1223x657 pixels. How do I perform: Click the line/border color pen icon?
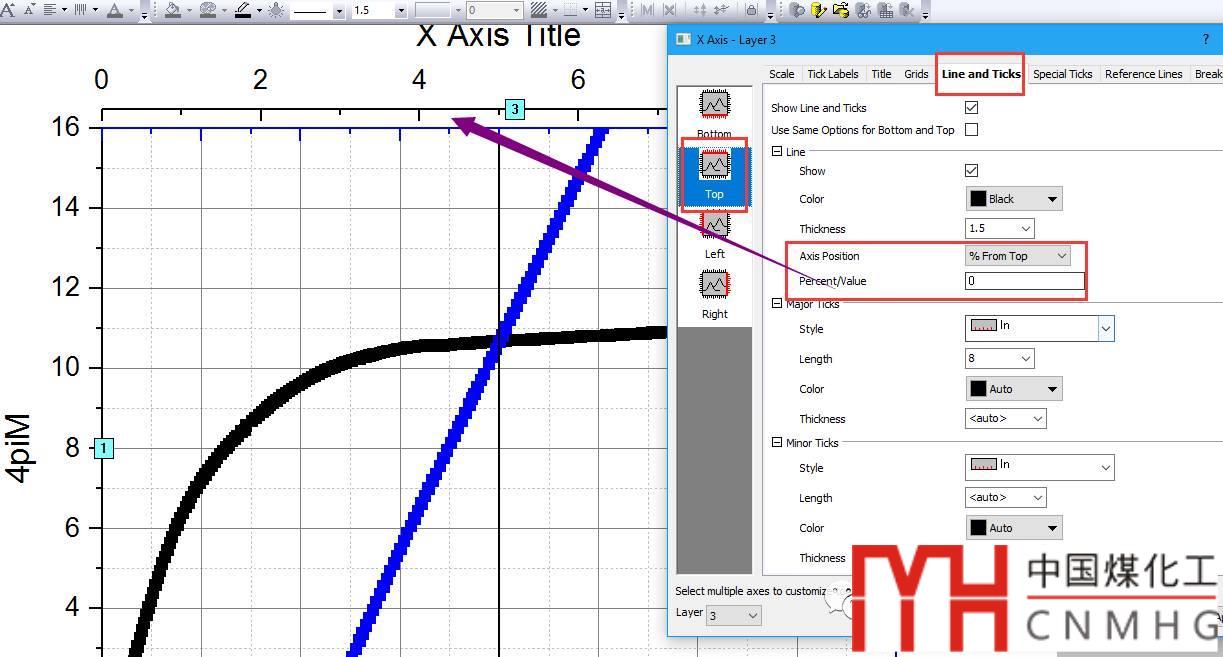(x=243, y=10)
